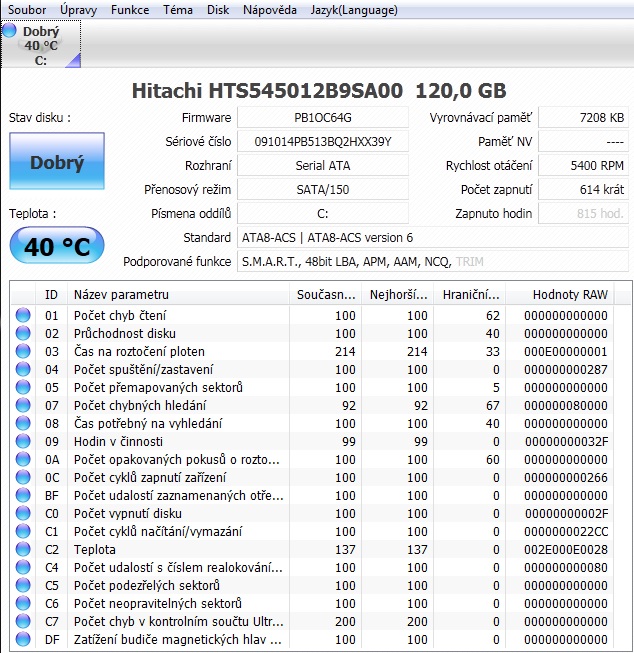634x653 pixels.
Task: Click the 40 °C temperature indicator
Action: [57, 246]
